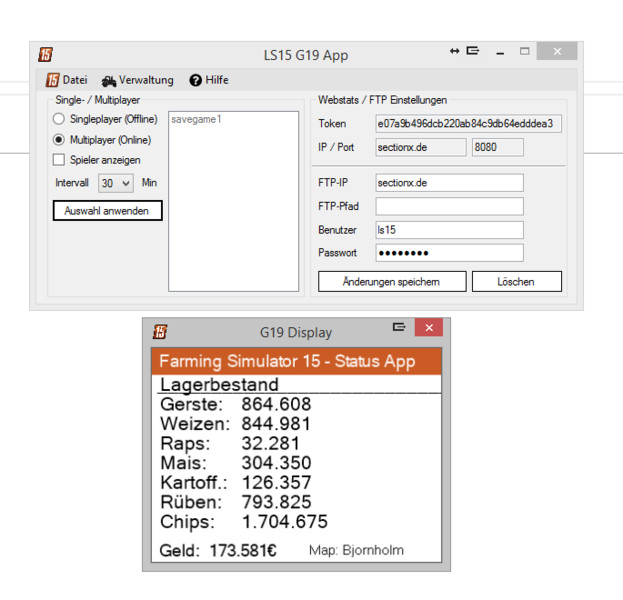Click the Passwort field
The width and height of the screenshot is (623, 600).
point(449,253)
